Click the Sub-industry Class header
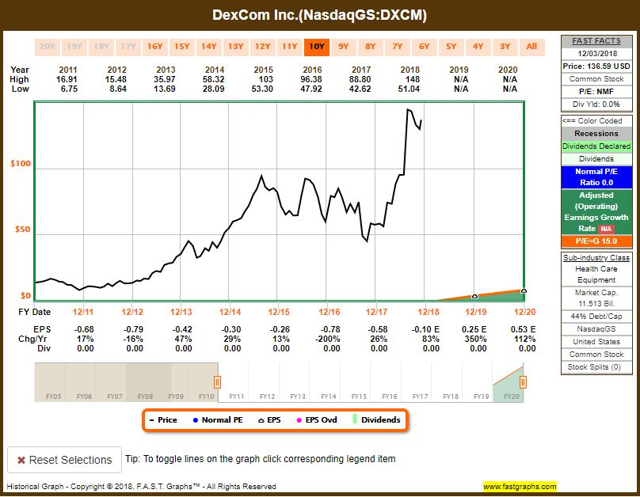The width and height of the screenshot is (640, 497). (x=596, y=257)
